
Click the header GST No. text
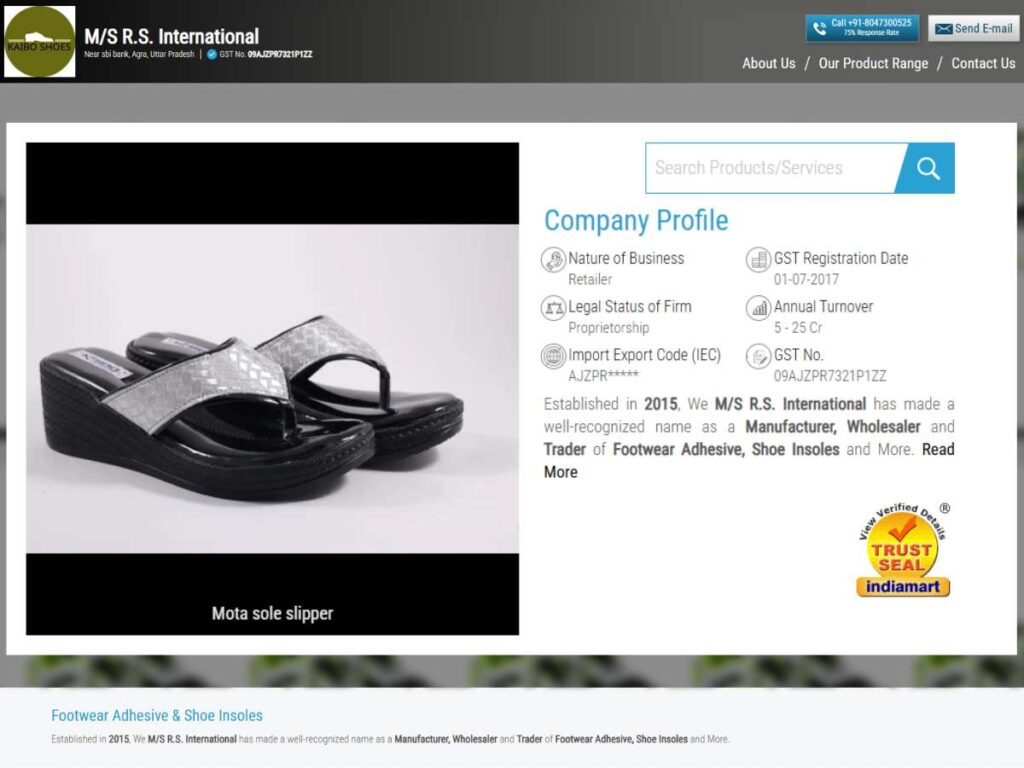[x=266, y=54]
